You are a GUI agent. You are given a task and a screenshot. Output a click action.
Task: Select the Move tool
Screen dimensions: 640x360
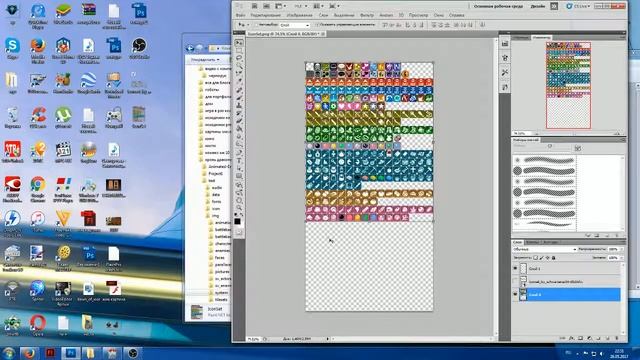tap(239, 42)
